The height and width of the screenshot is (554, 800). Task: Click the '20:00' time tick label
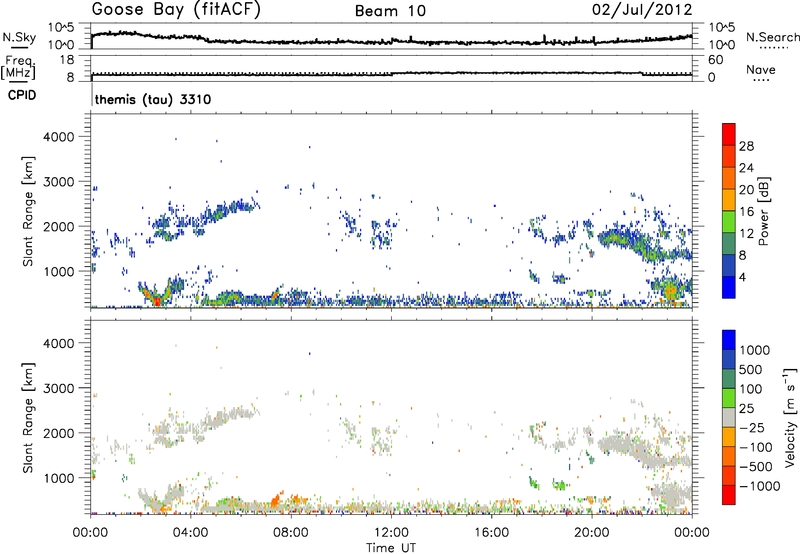[591, 533]
